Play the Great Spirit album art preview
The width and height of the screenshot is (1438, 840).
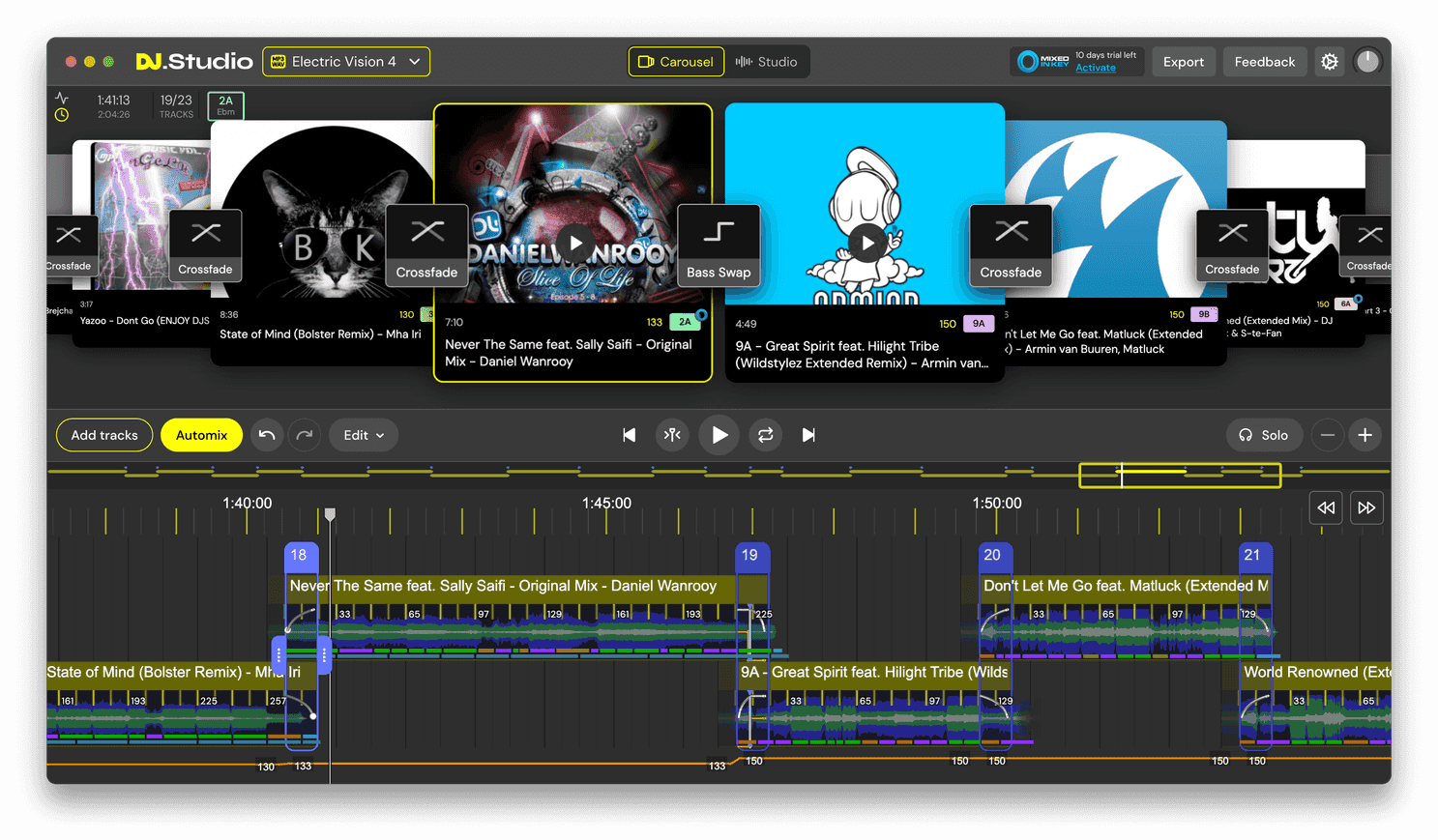tap(866, 243)
